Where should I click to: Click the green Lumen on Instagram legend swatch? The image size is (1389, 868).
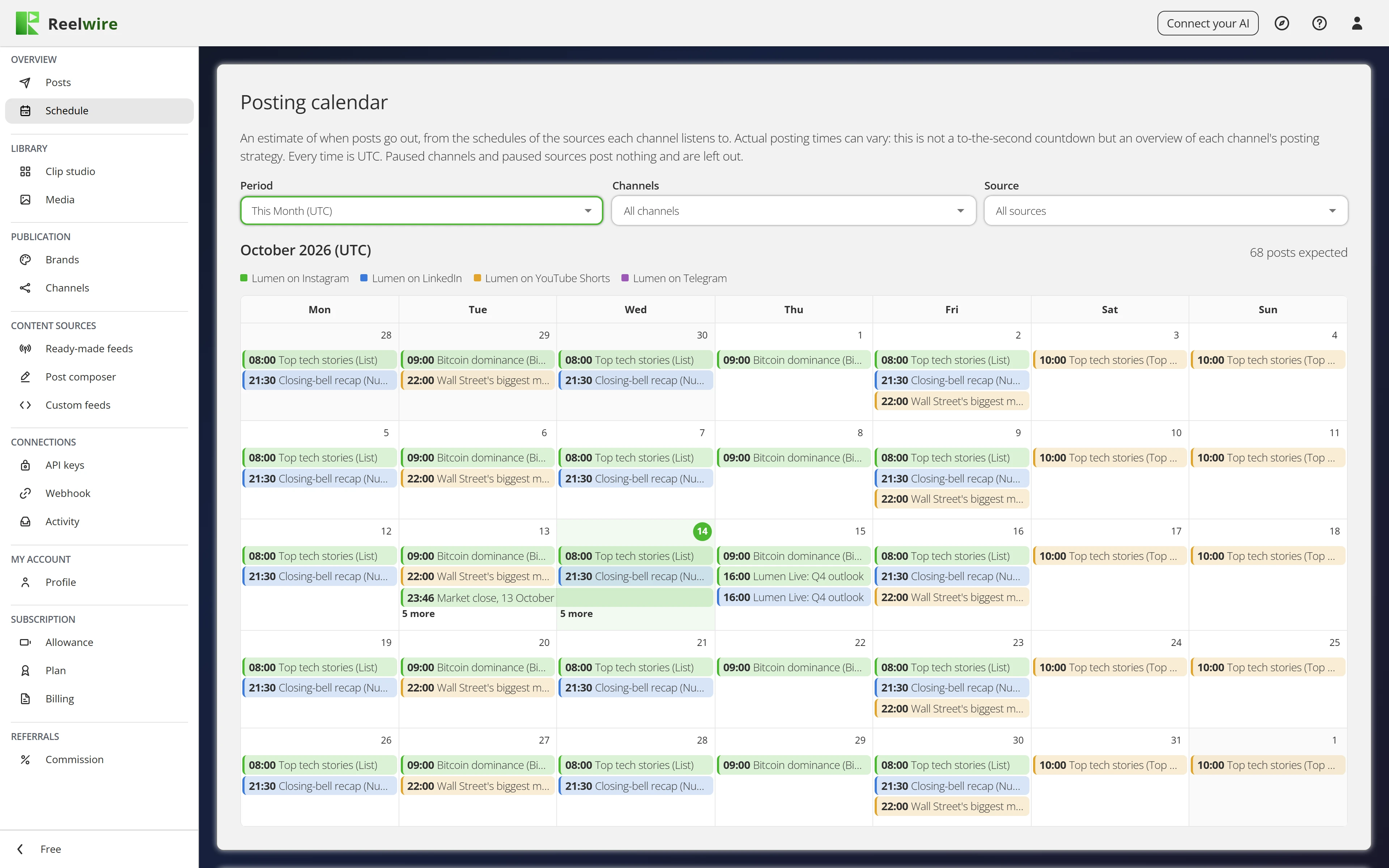tap(244, 278)
